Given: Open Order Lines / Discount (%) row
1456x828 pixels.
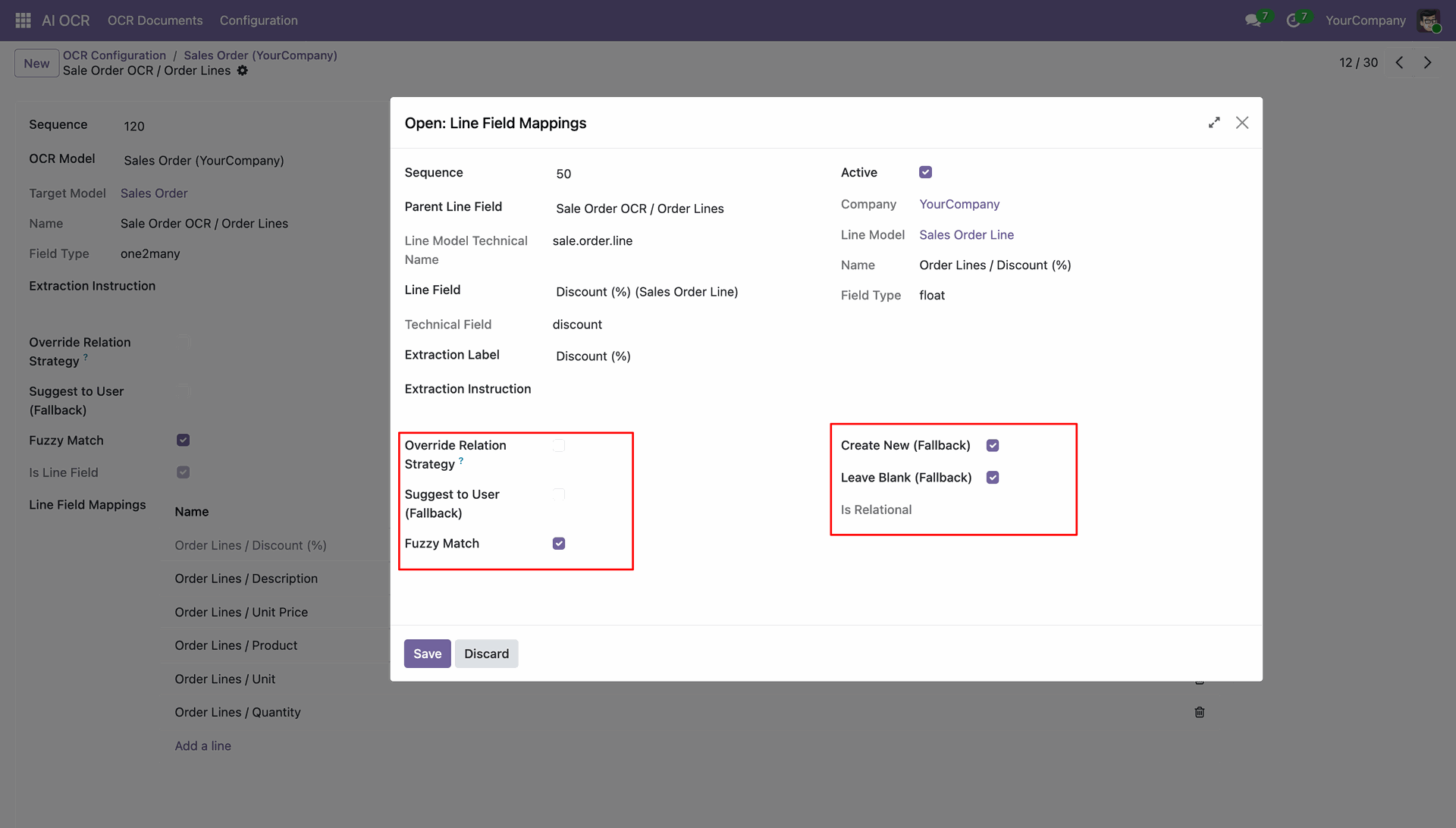Looking at the screenshot, I should click(250, 545).
